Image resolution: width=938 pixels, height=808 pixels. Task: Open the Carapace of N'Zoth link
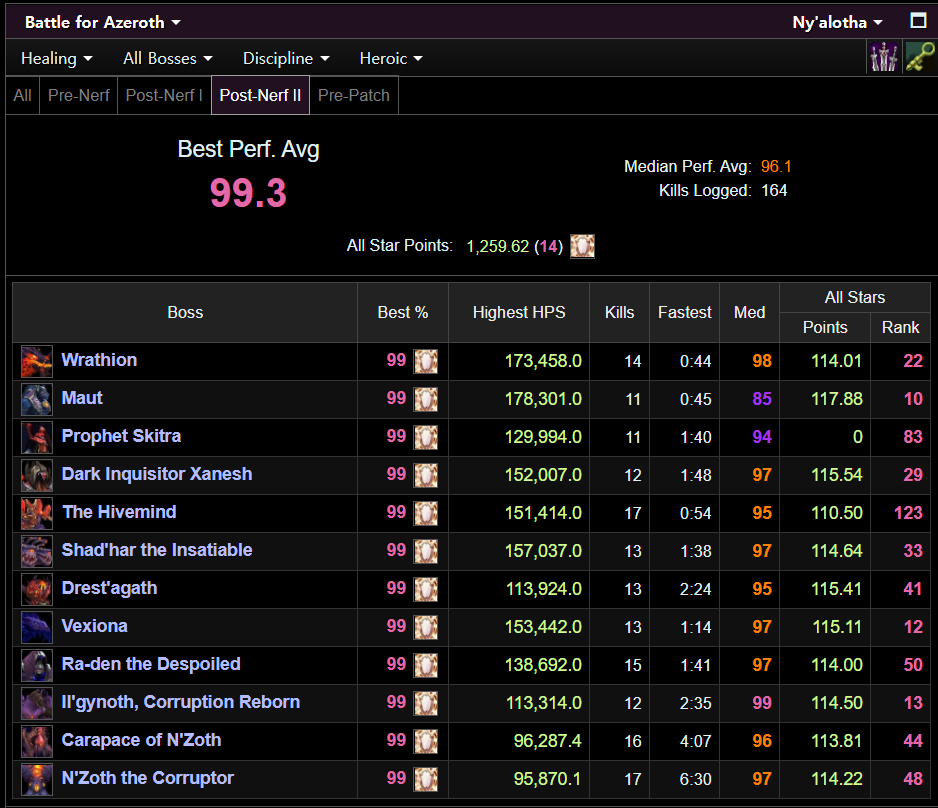pyautogui.click(x=141, y=740)
